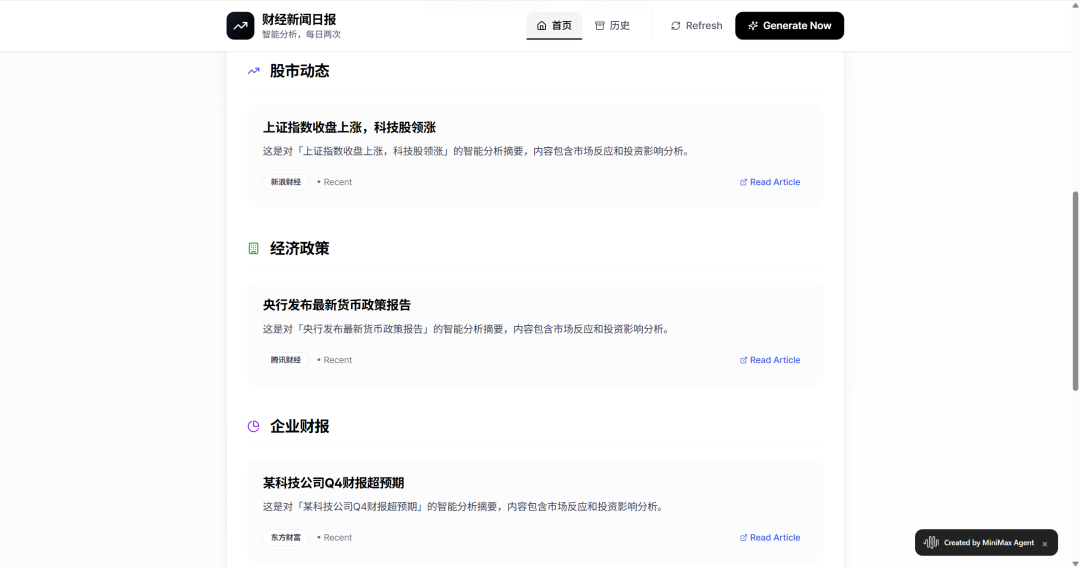Read Article for 某科技公司Q4财报 story
The height and width of the screenshot is (568, 1080).
(x=770, y=537)
